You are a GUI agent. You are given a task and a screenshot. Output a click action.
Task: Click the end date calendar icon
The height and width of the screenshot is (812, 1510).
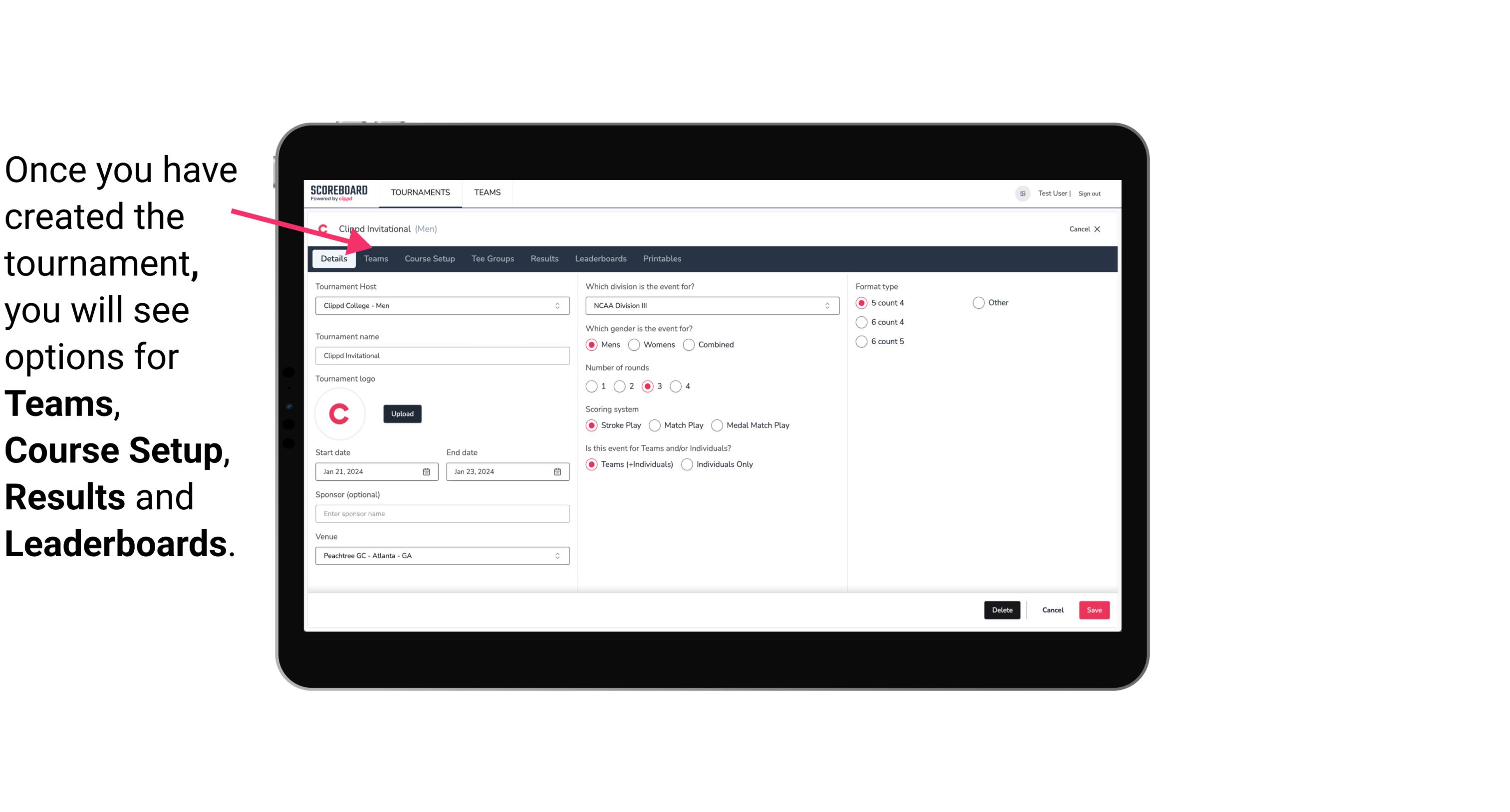558,471
